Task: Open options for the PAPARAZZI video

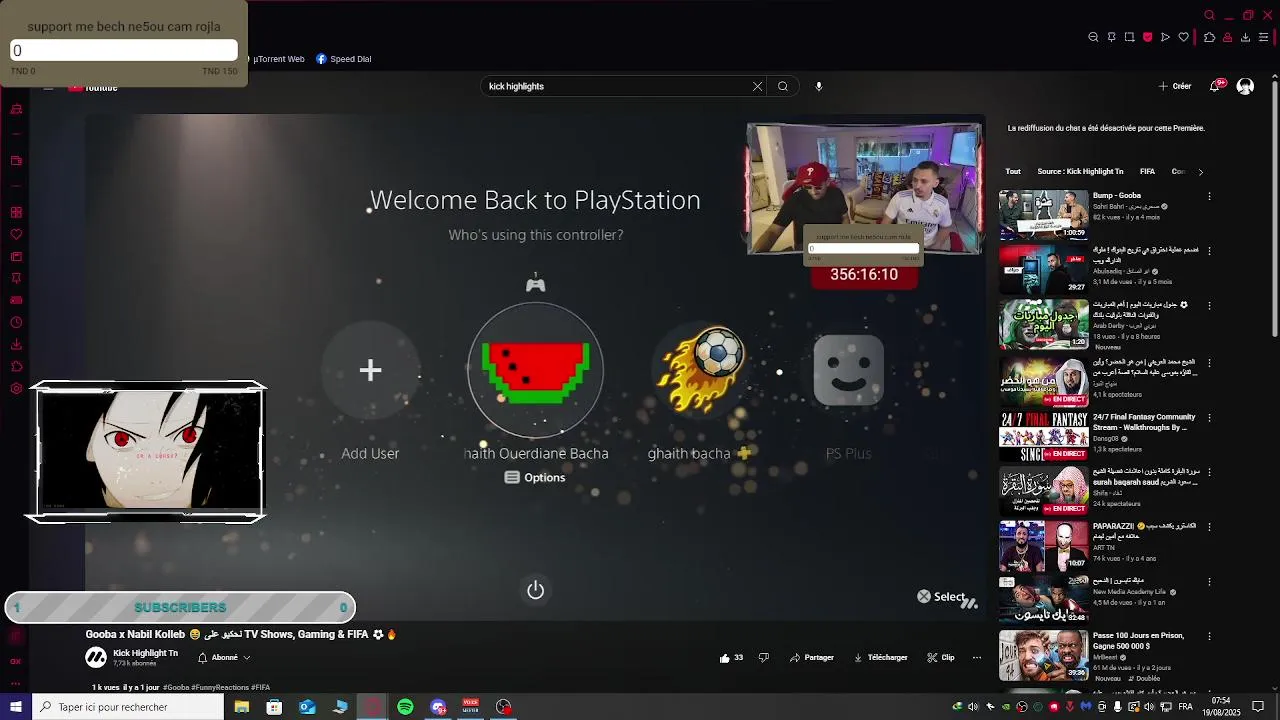Action: point(1209,527)
